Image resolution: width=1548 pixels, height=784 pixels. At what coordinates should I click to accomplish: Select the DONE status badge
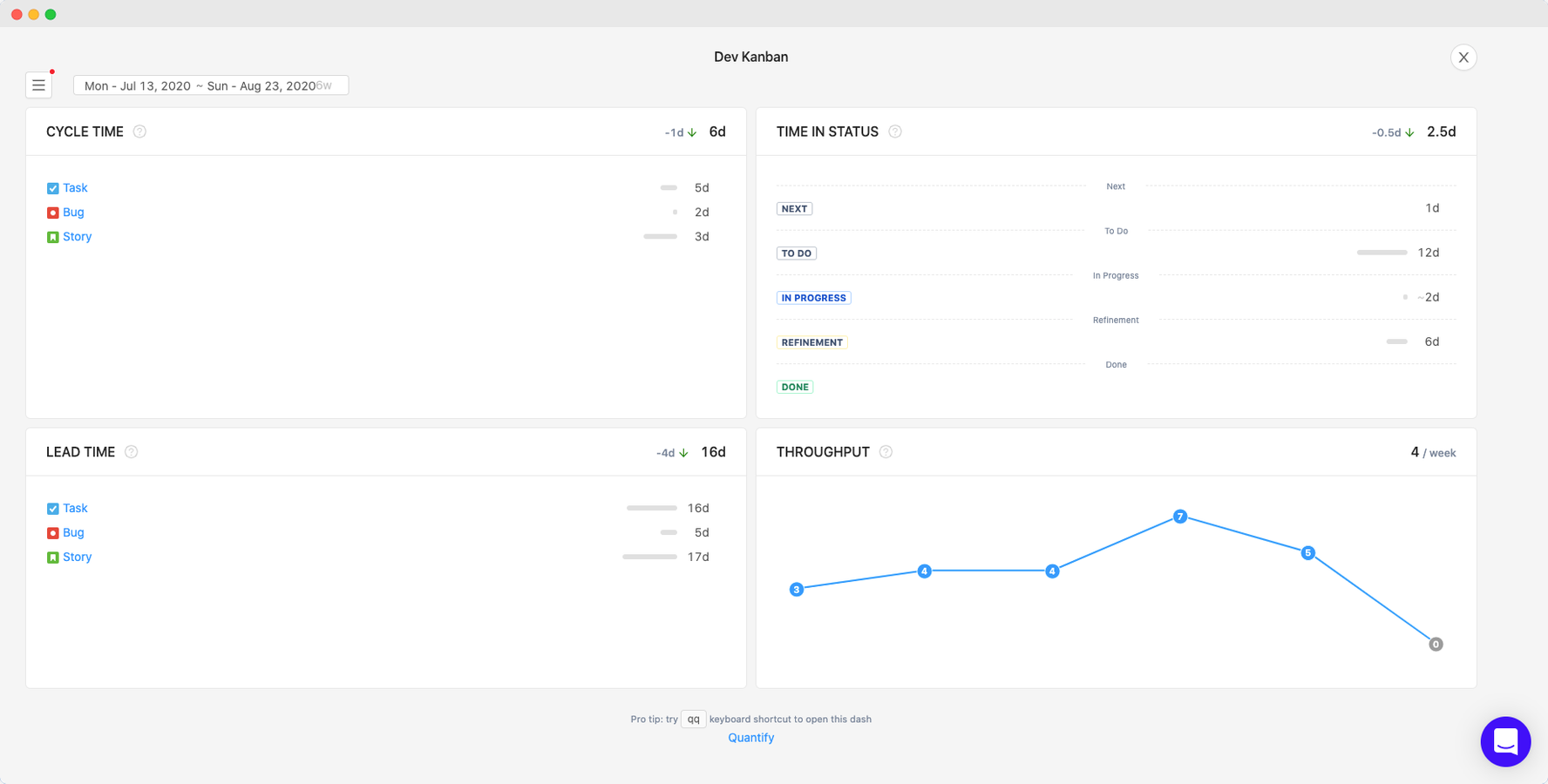click(794, 387)
